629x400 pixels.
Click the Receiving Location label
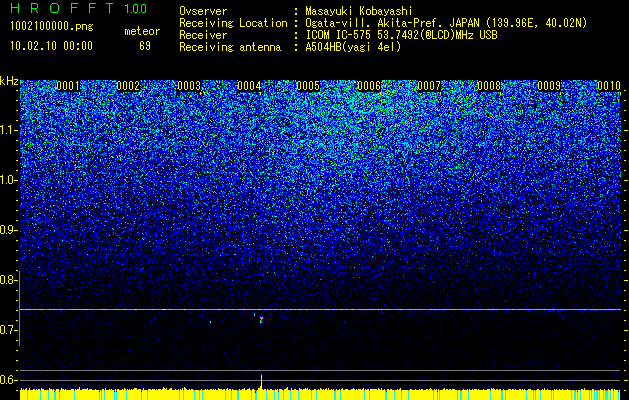coord(233,23)
